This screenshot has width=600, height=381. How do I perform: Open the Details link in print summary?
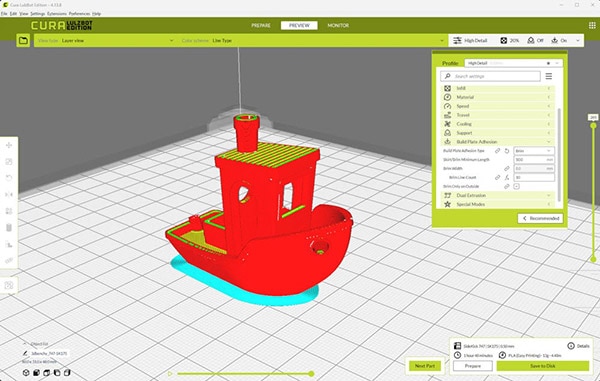click(x=583, y=346)
